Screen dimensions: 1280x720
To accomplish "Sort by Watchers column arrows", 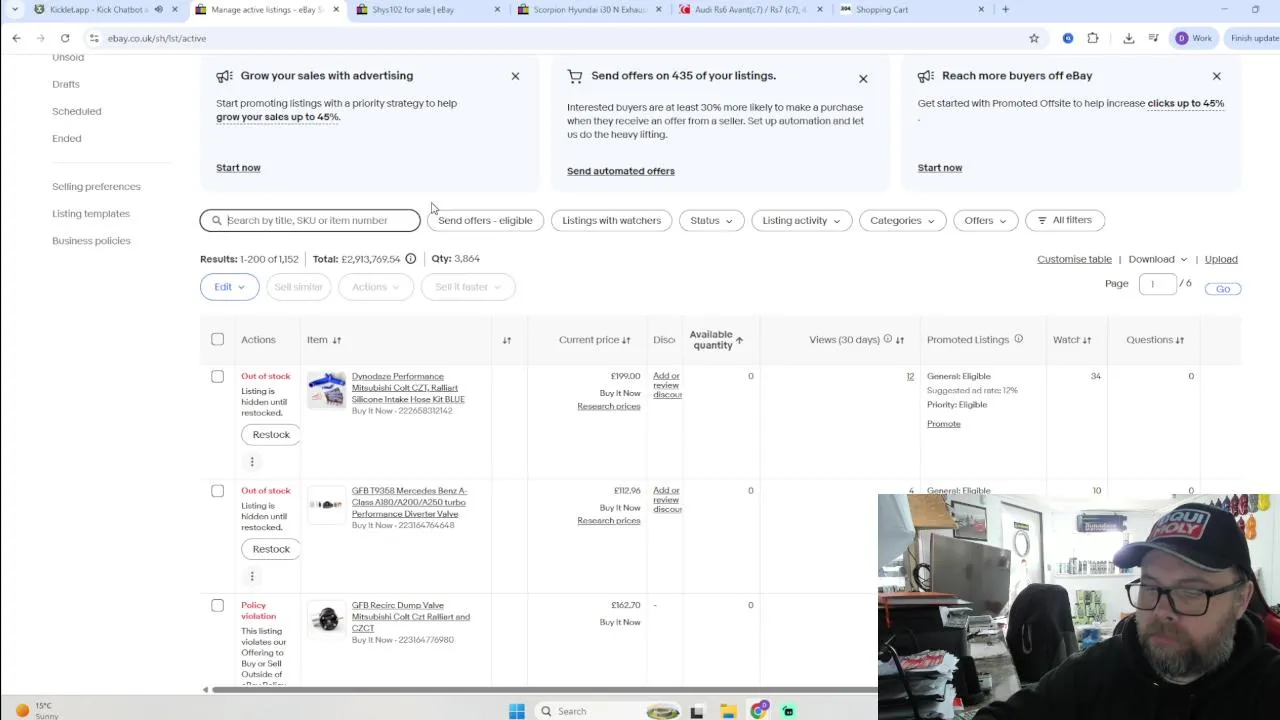I will tap(1087, 340).
